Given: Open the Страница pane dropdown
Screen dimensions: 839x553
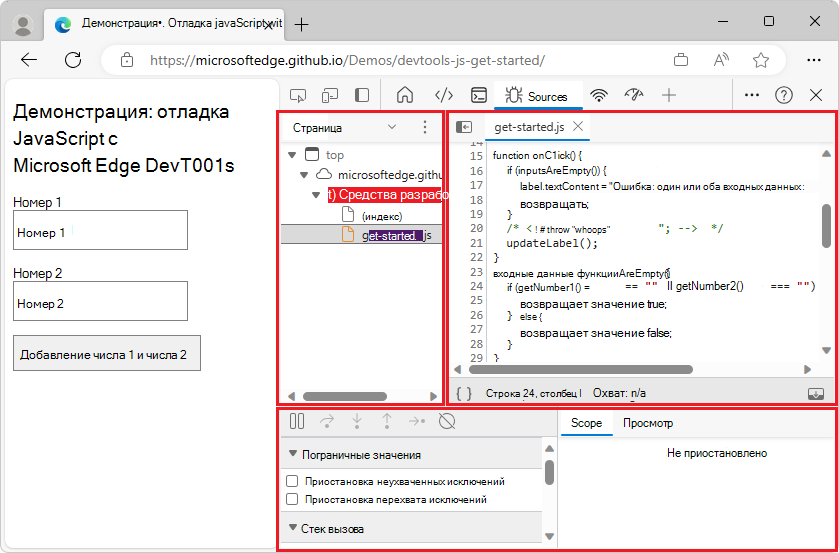Looking at the screenshot, I should coord(392,127).
